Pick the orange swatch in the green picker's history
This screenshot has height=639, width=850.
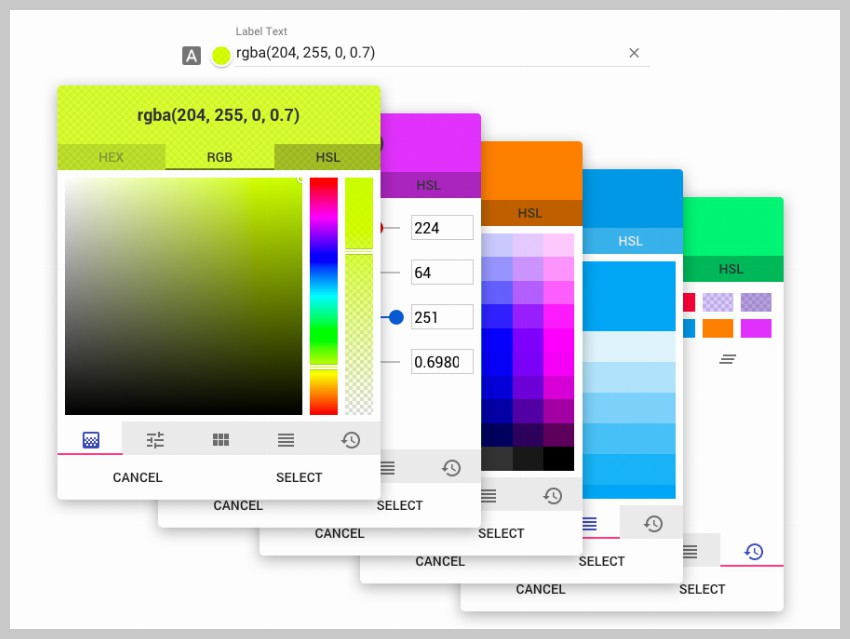[x=717, y=328]
